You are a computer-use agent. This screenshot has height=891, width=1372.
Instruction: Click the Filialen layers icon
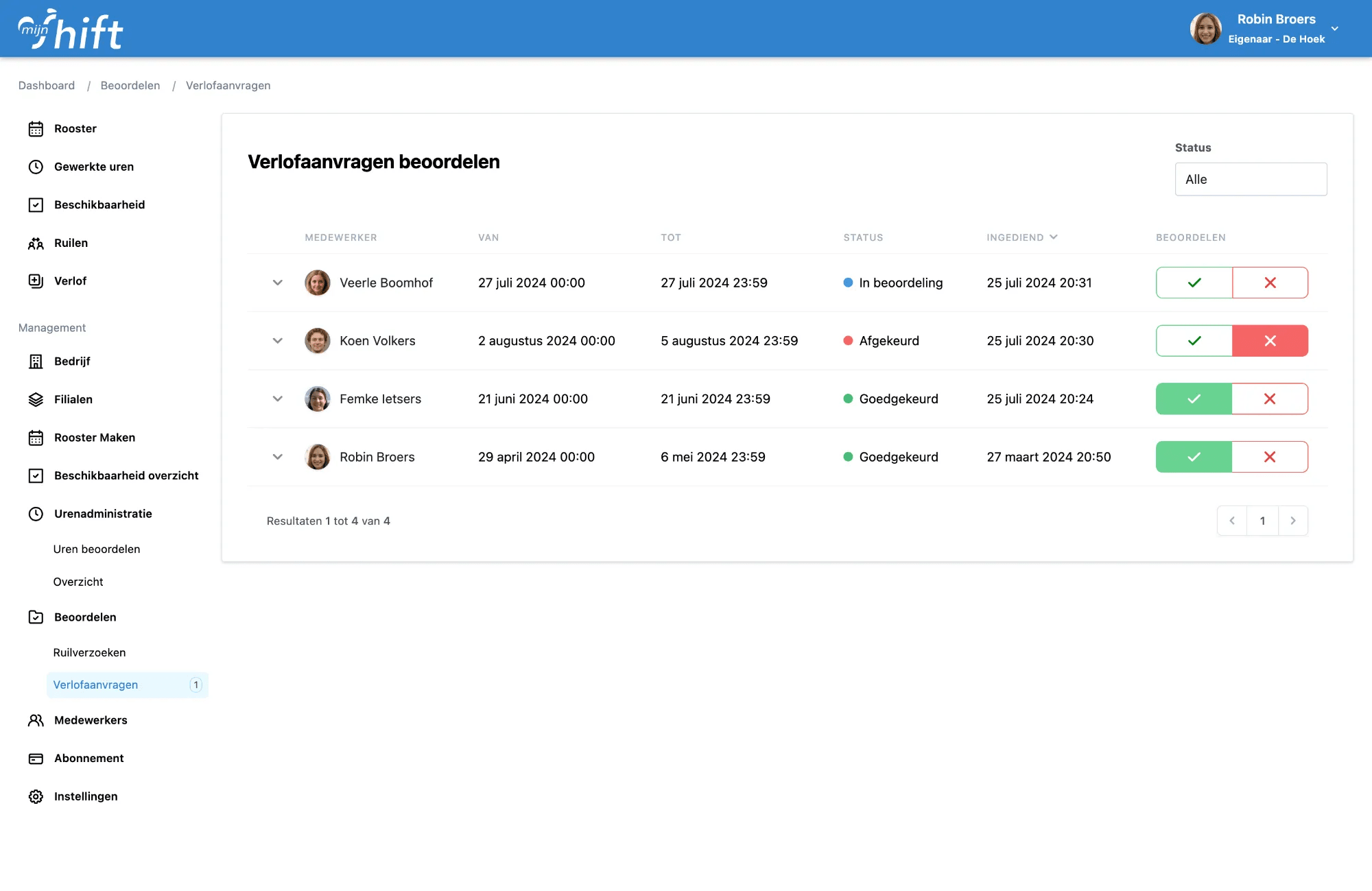(x=36, y=400)
